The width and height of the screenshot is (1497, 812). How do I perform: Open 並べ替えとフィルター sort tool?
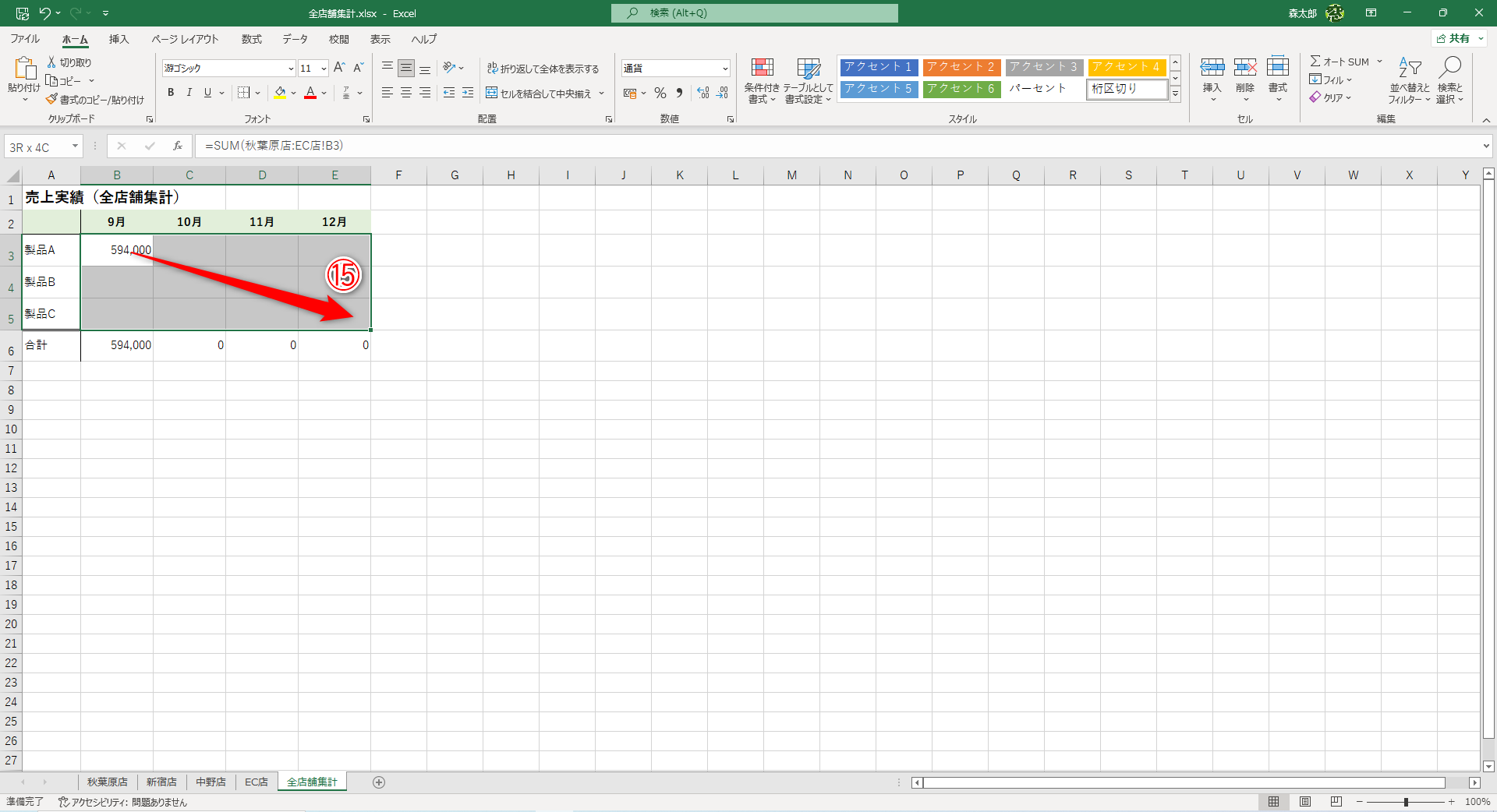tap(1409, 80)
